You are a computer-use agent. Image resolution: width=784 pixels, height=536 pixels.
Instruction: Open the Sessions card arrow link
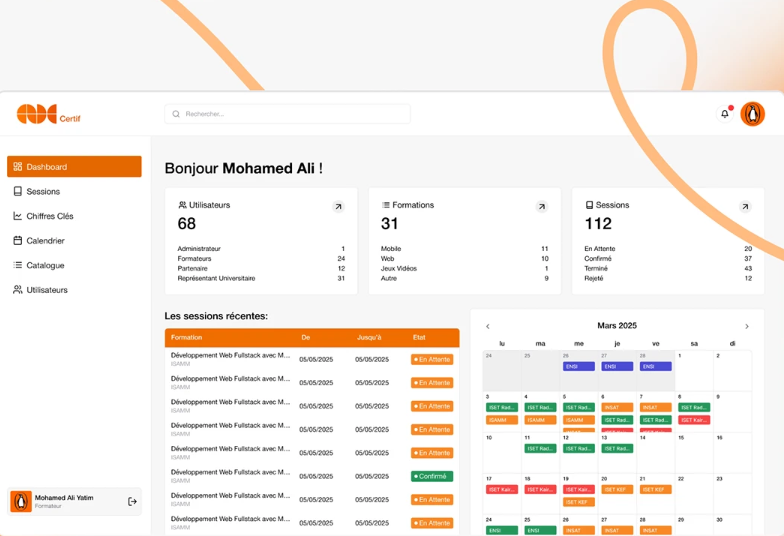(745, 206)
